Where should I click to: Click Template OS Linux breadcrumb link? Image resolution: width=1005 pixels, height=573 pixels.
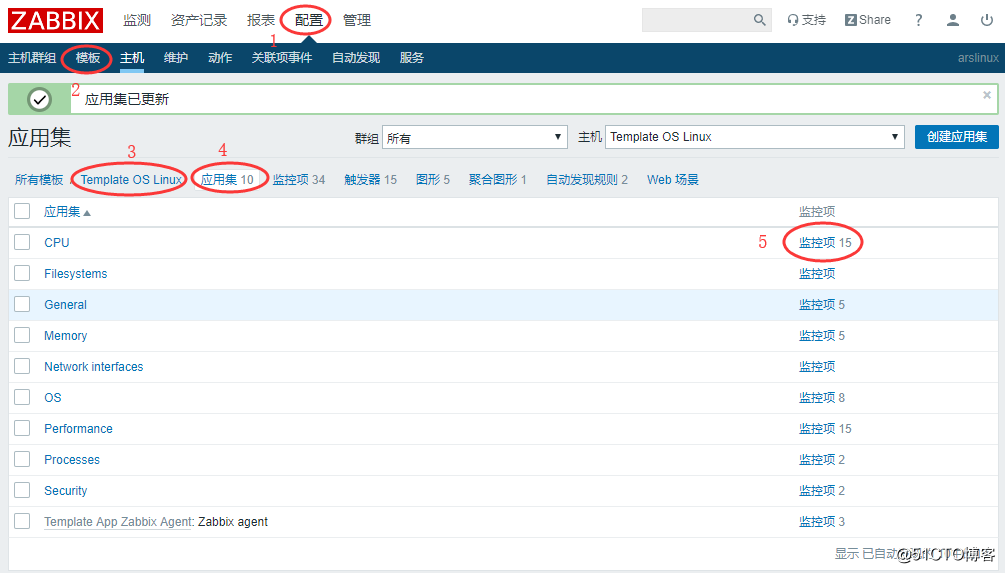tap(131, 180)
